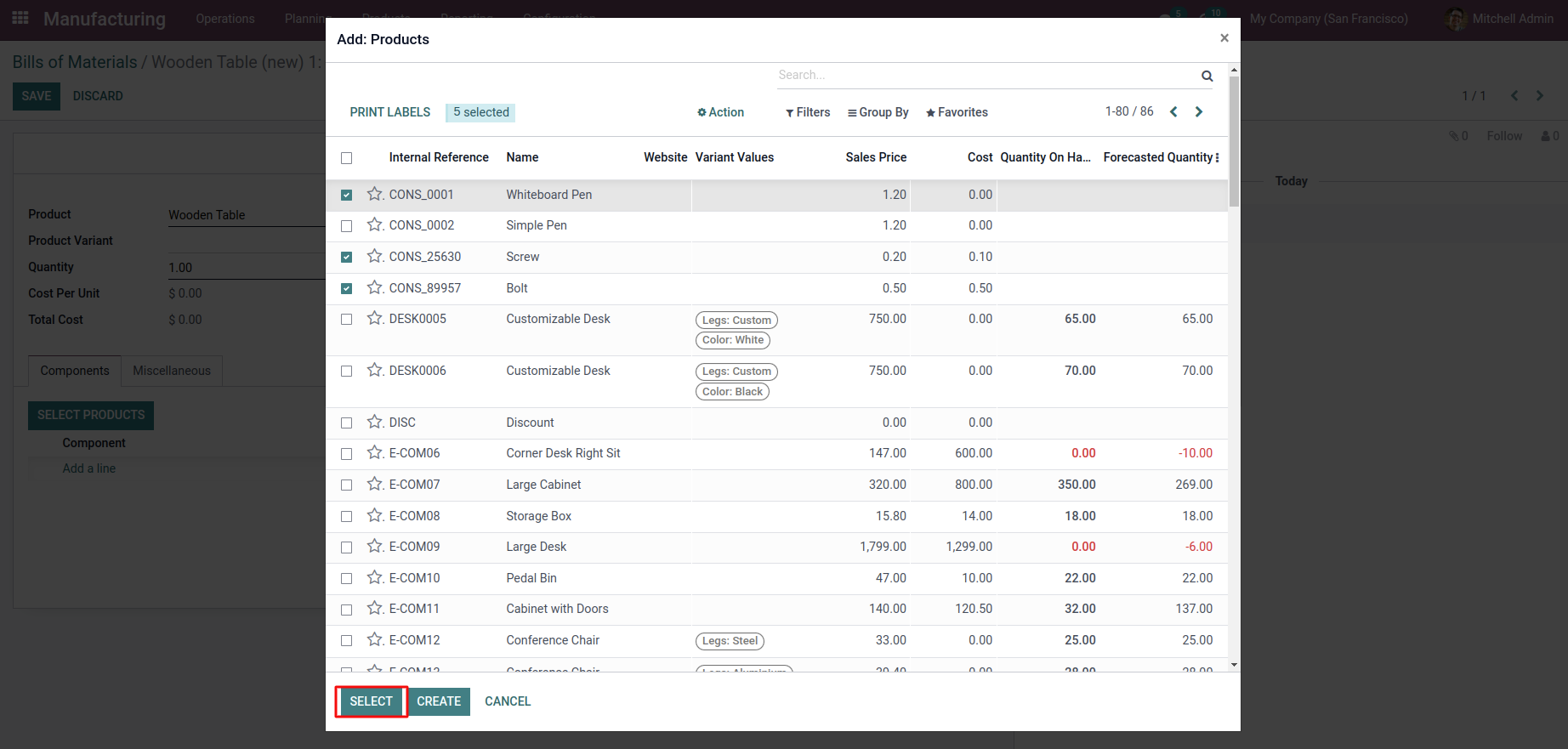Go to next page of products
This screenshot has width=1568, height=749.
[1199, 111]
